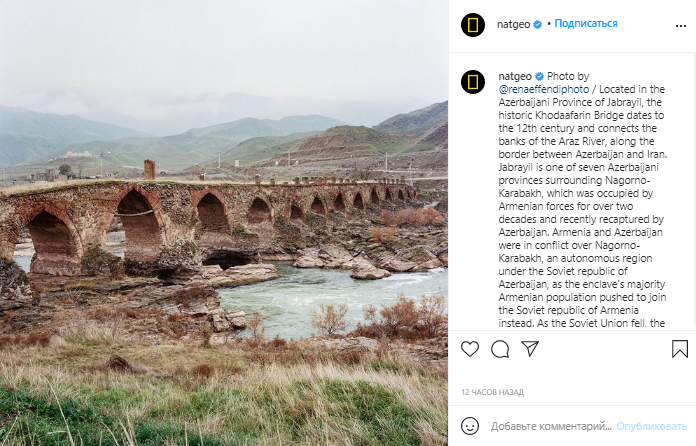The image size is (696, 446).
Task: Open emoji picker smiley icon
Action: 470,426
